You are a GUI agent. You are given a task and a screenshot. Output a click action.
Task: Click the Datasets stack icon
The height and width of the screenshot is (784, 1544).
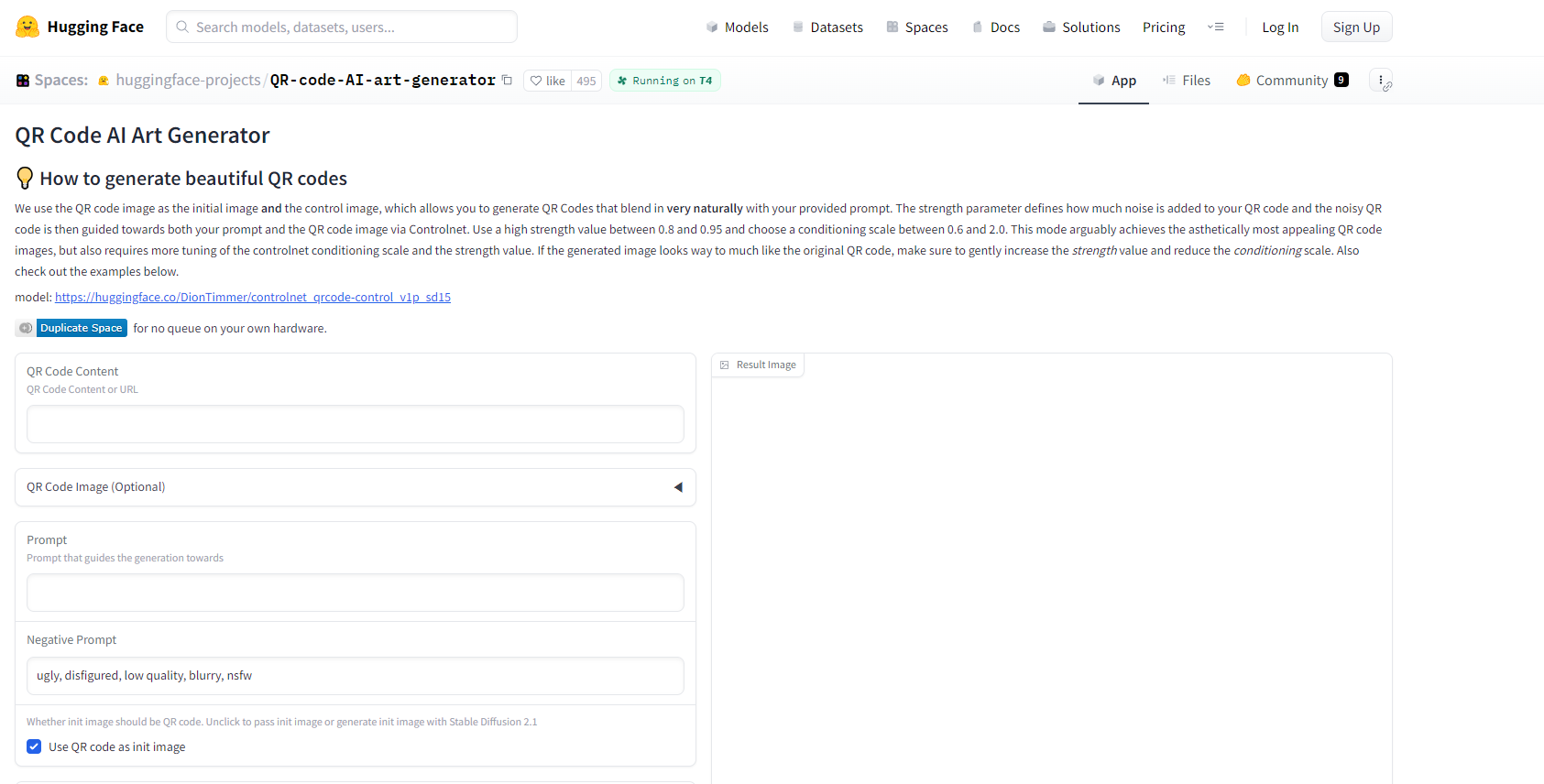(798, 27)
